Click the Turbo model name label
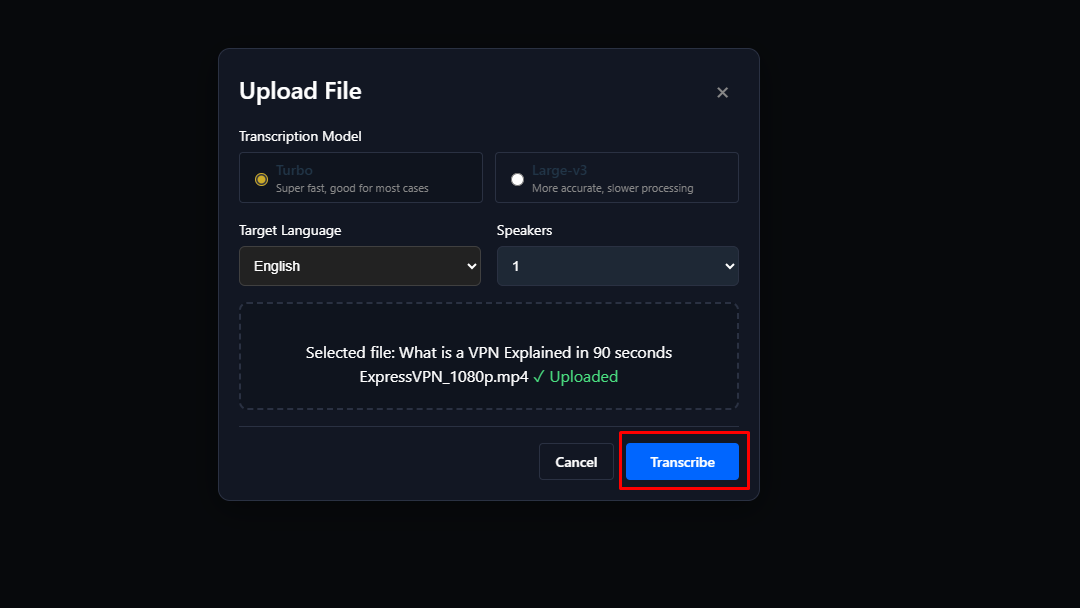The width and height of the screenshot is (1080, 608). coord(294,171)
